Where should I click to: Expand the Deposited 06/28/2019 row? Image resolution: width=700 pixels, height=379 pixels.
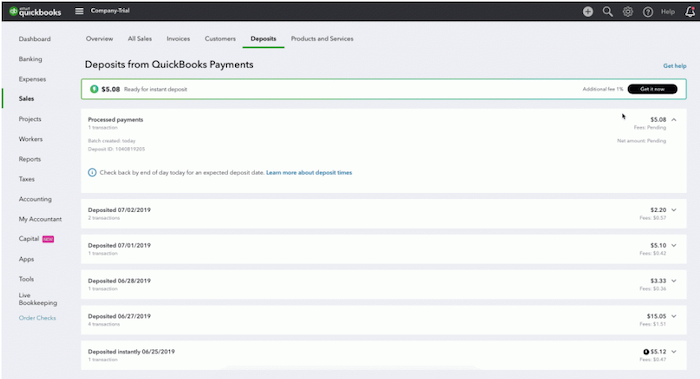pos(674,281)
